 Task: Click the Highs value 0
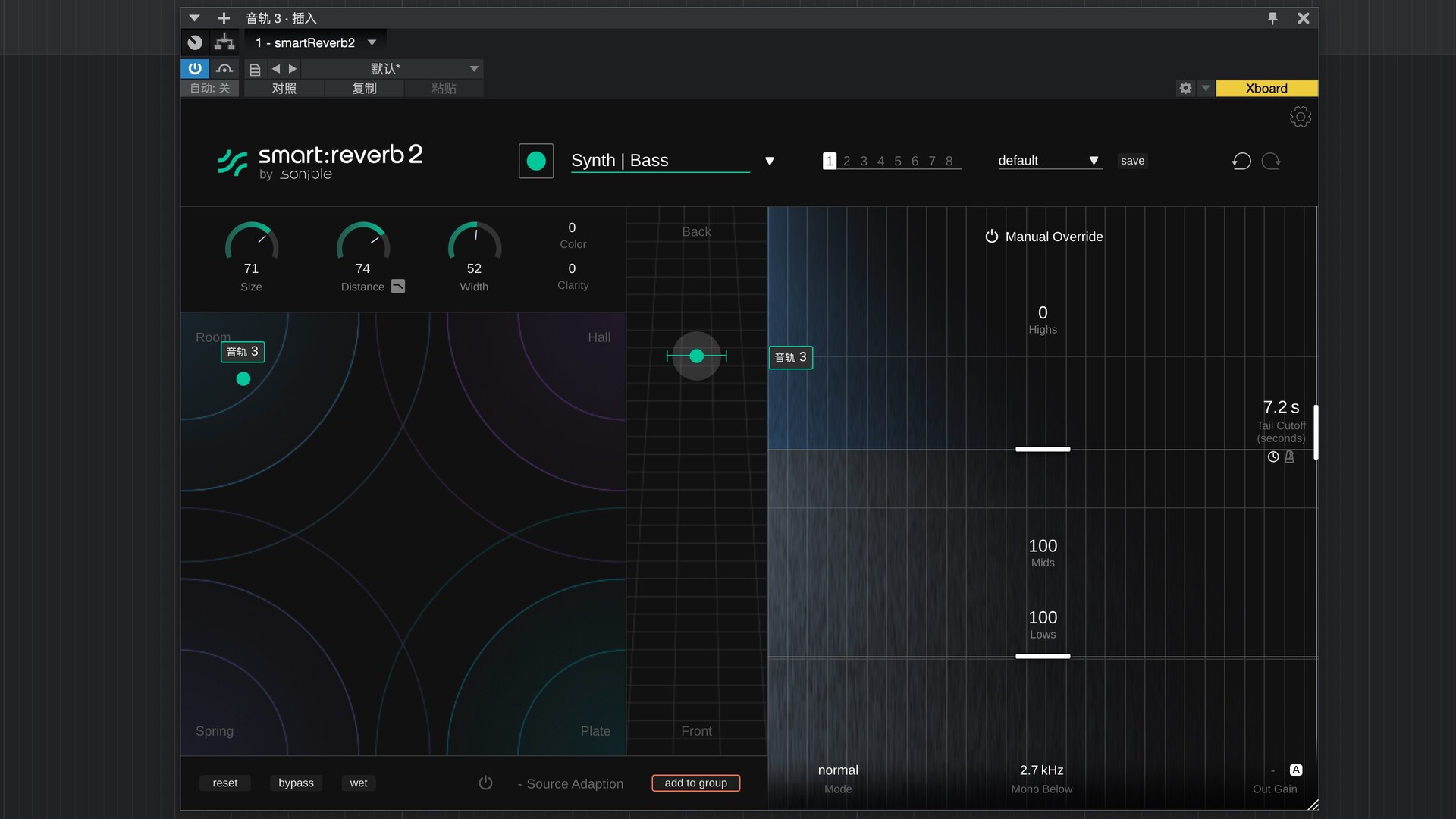pos(1043,312)
